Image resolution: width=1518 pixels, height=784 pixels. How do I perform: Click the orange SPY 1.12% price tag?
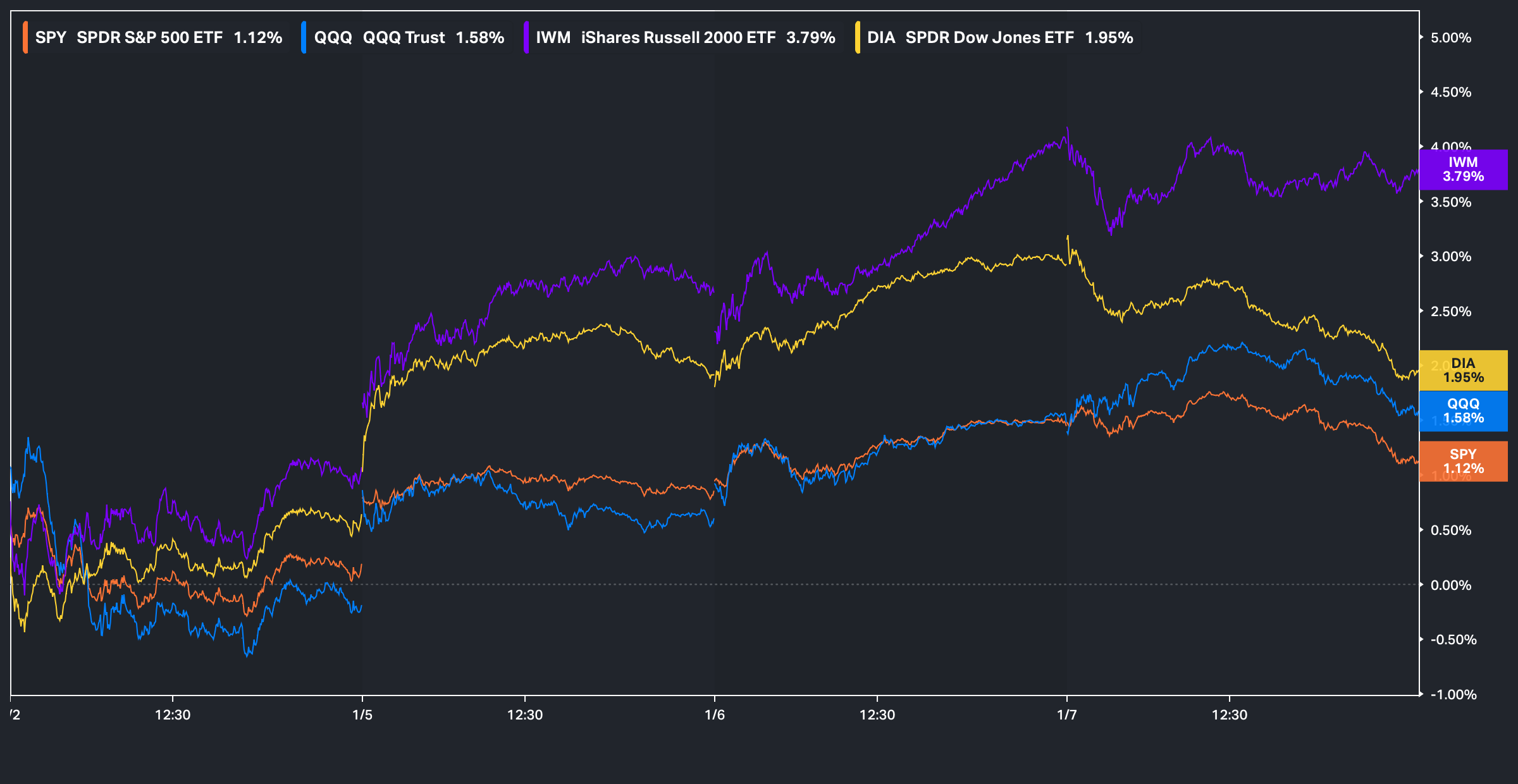click(1463, 462)
